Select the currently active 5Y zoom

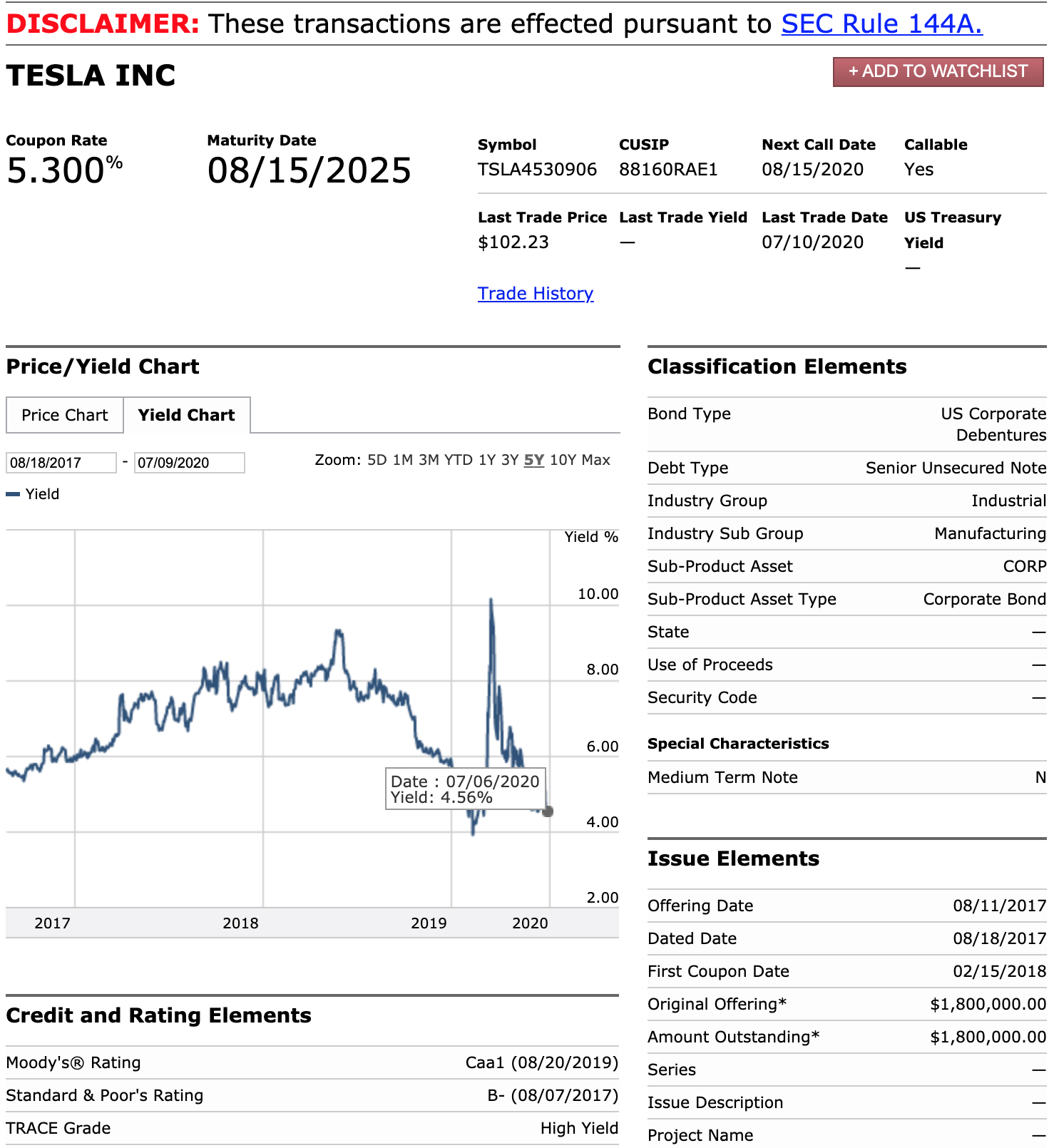[x=534, y=460]
